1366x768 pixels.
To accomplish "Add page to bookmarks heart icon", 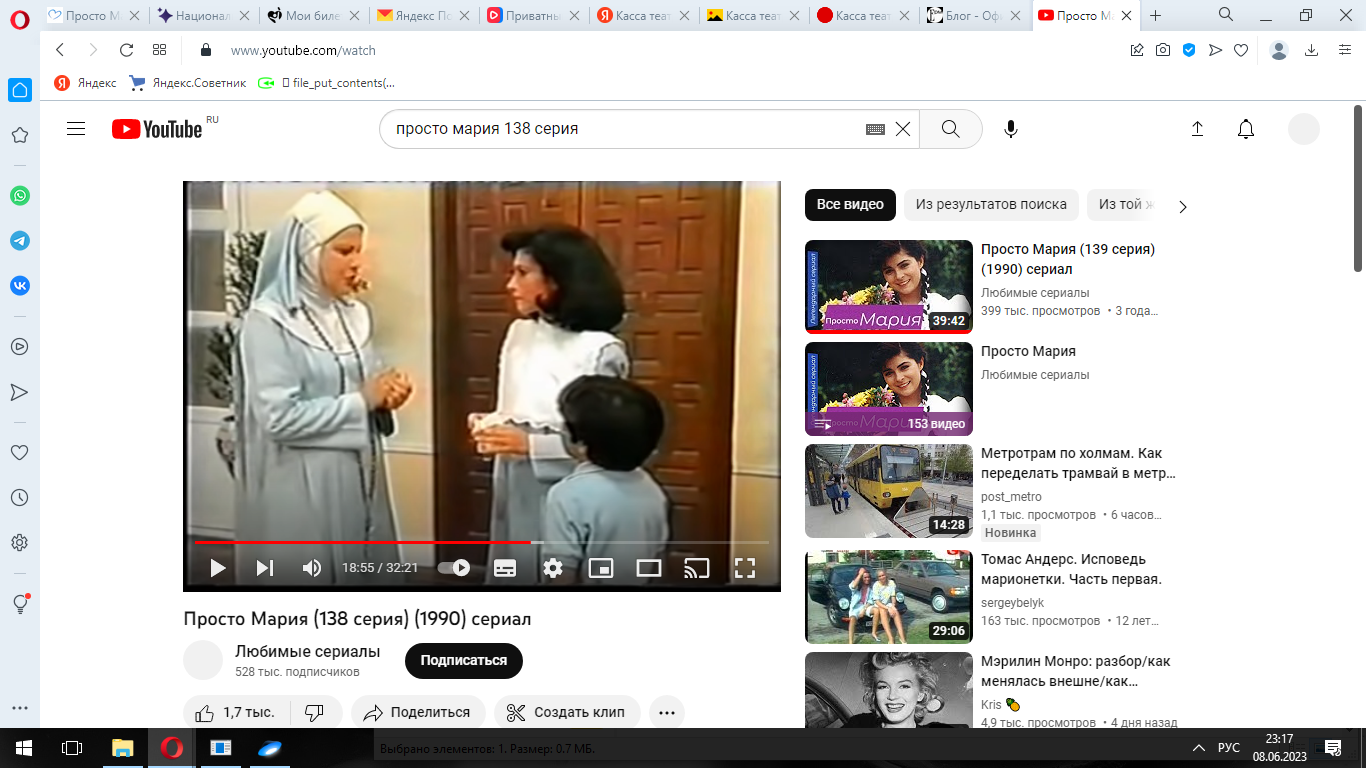I will point(1241,50).
